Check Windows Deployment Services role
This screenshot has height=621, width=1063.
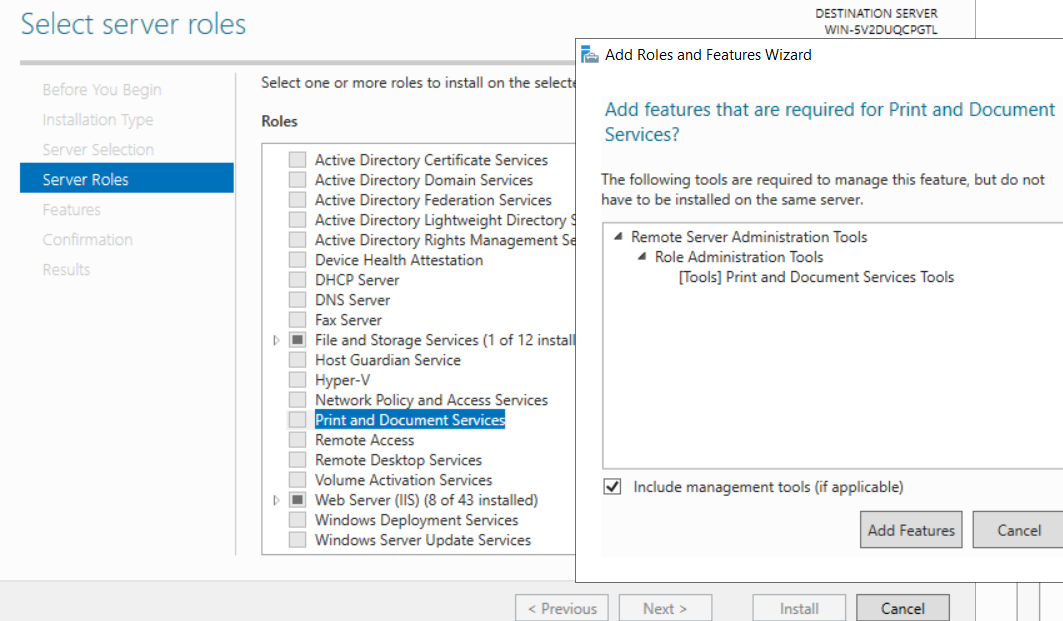coord(297,520)
